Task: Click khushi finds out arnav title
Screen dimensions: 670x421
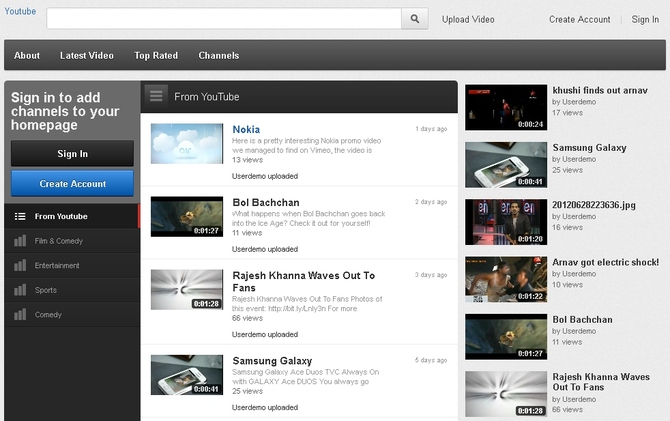Action: (x=600, y=90)
